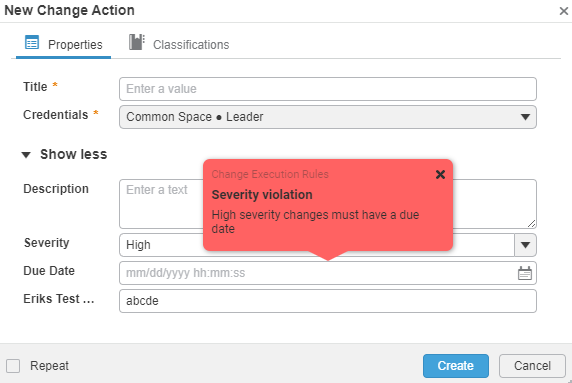Screen dimensions: 572x383
Task: Click the Classifications tab icon
Action: [137, 42]
